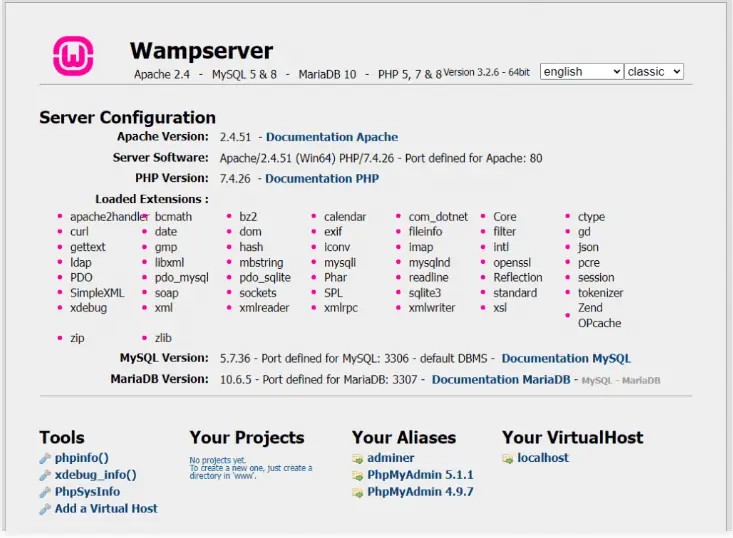Click the Wampserver title heading
Screen dimensions: 733x538
[201, 51]
